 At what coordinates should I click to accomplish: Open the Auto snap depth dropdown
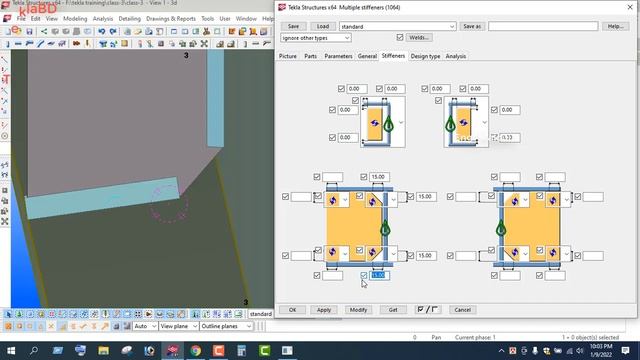click(x=145, y=326)
